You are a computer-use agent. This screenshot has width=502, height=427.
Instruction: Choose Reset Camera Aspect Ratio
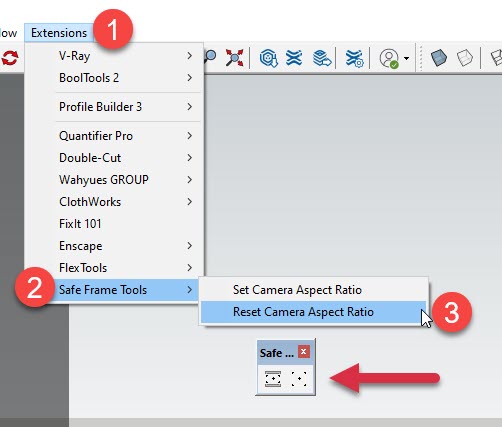tap(313, 312)
